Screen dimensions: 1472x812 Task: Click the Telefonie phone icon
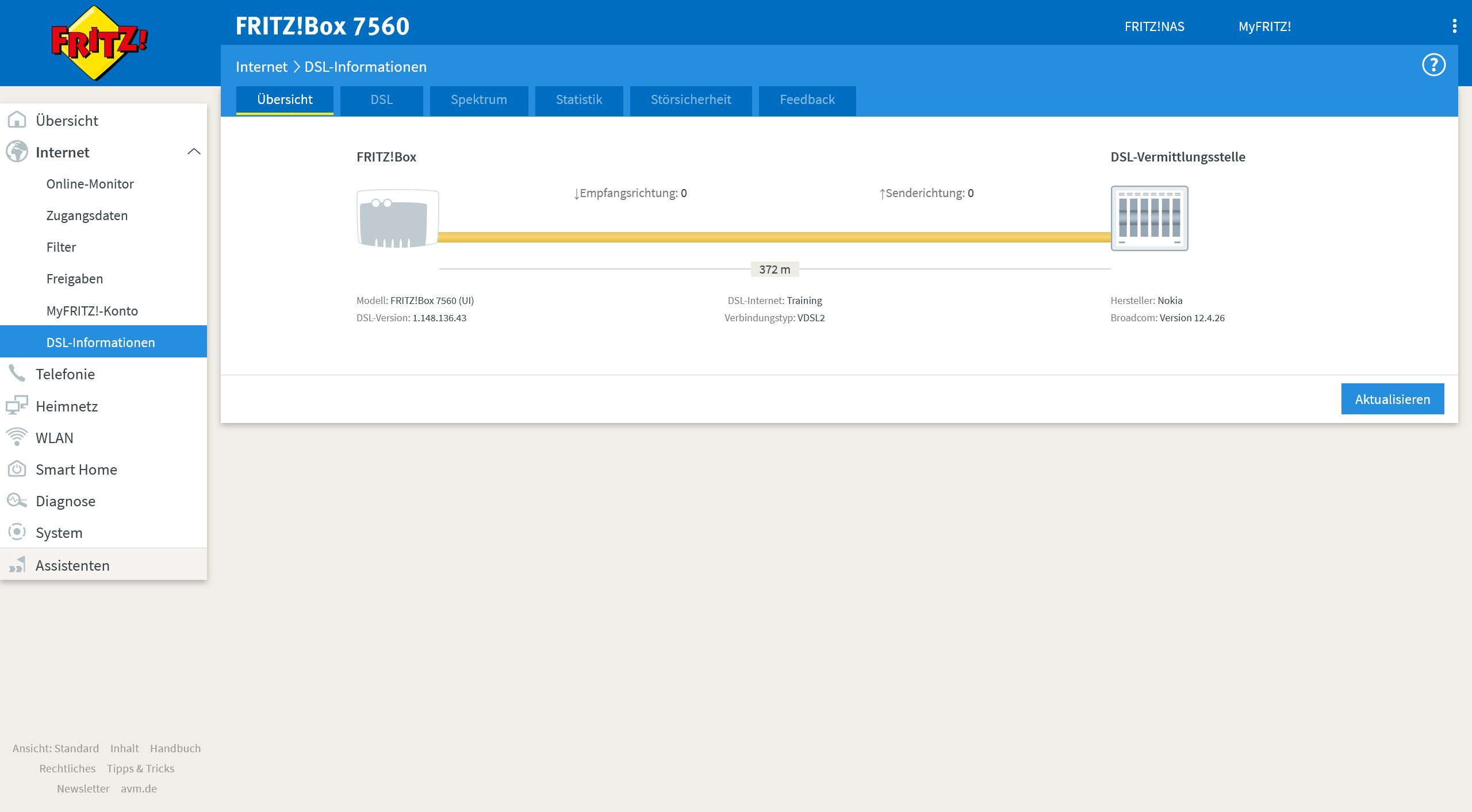[x=17, y=374]
